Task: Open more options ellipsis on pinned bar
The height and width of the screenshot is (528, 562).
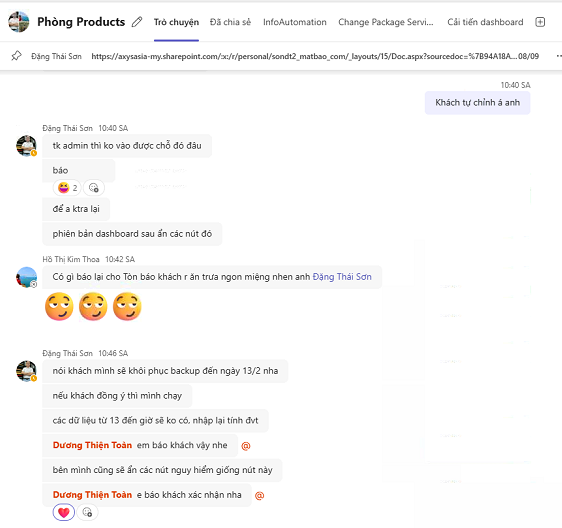Action: pyautogui.click(x=559, y=56)
